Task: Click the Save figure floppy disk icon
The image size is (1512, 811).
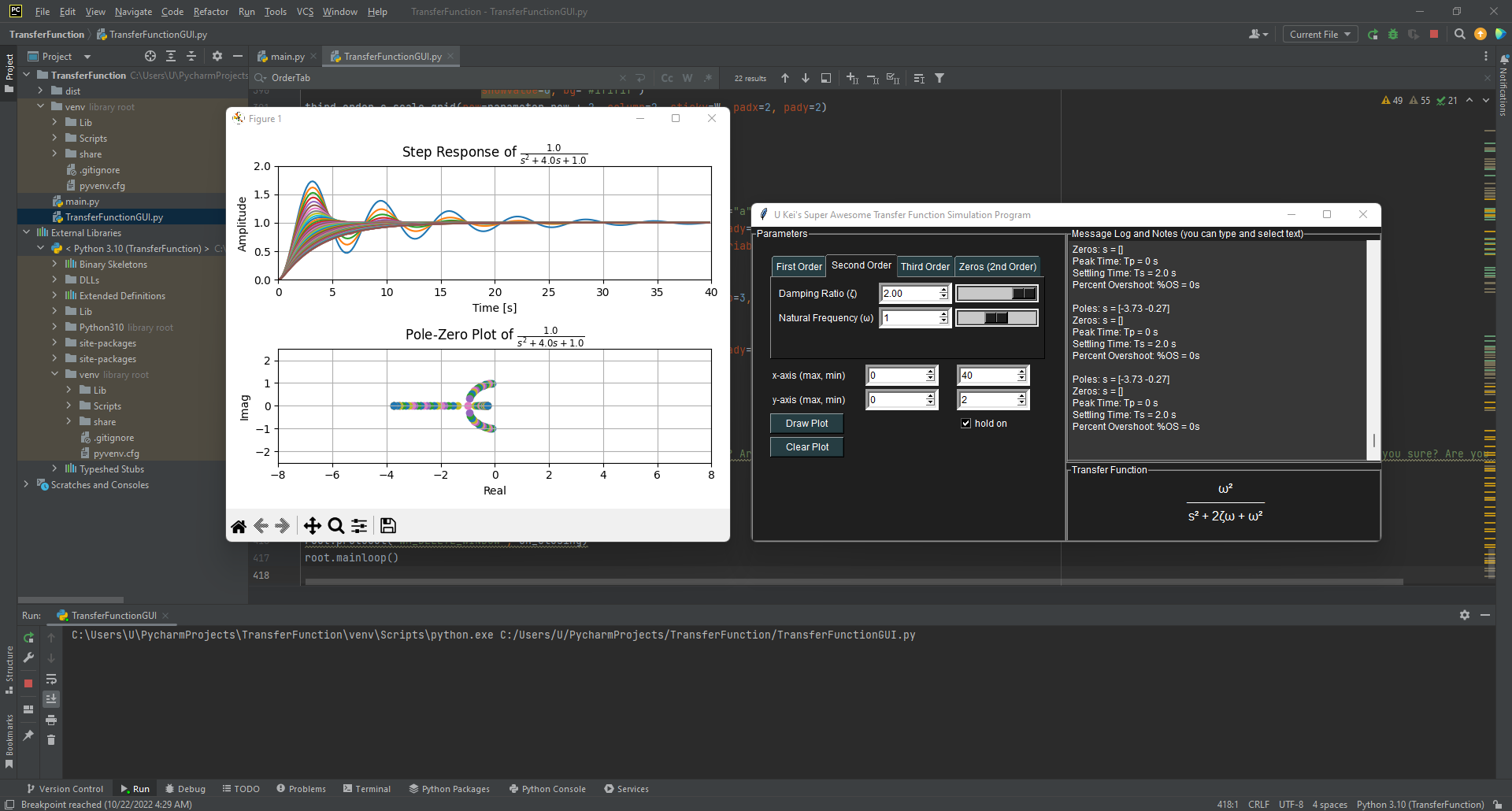Action: coord(388,526)
